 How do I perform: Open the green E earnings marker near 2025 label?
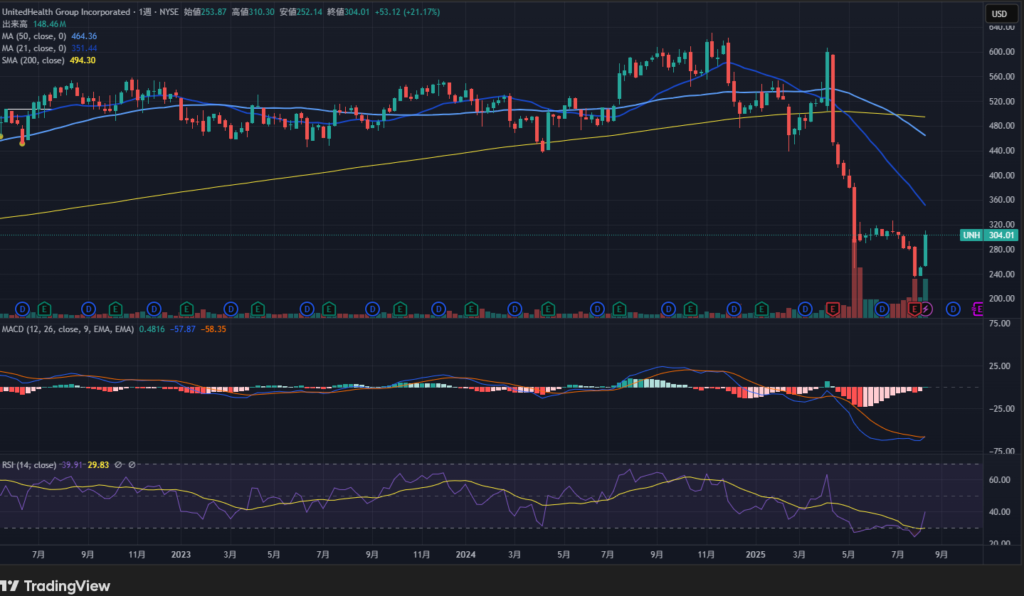[761, 309]
